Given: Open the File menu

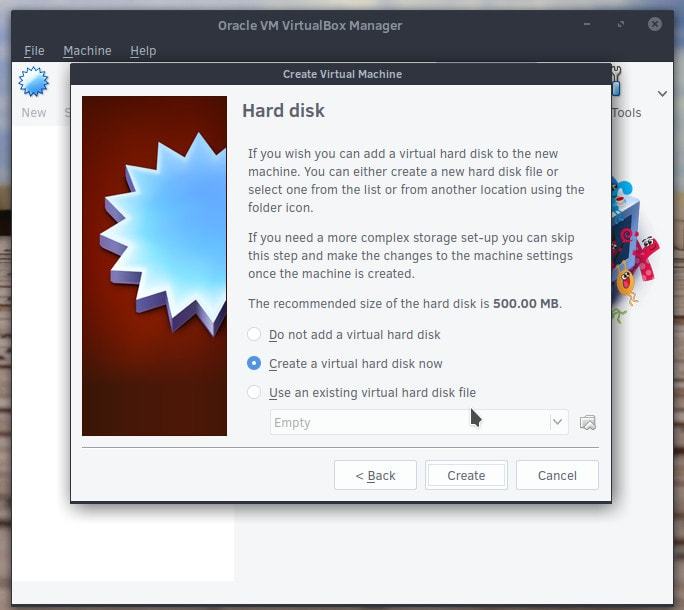Looking at the screenshot, I should pyautogui.click(x=34, y=51).
